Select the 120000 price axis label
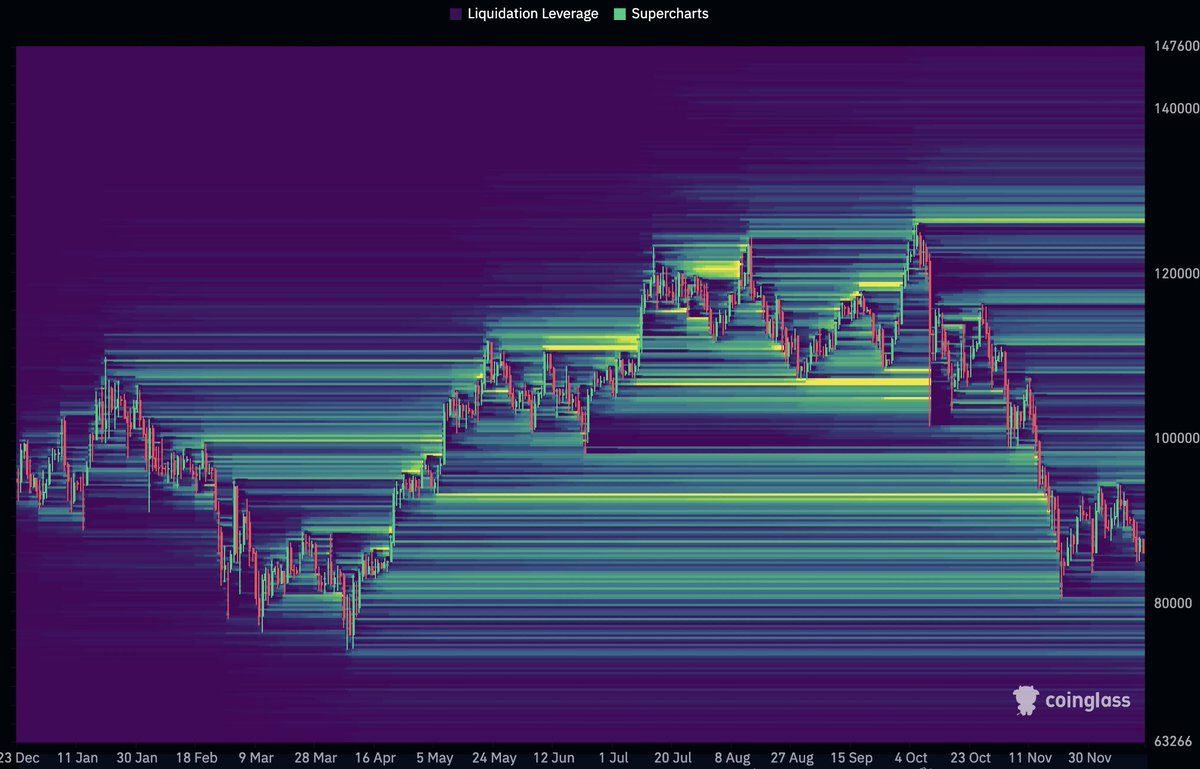The width and height of the screenshot is (1200, 769). [x=1174, y=273]
